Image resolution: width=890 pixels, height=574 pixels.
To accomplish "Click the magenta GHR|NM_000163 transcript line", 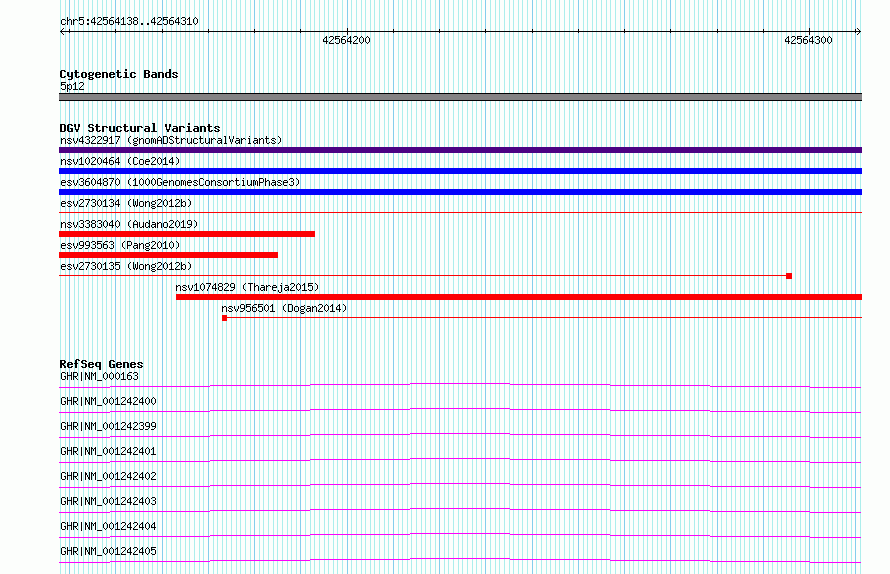I will pyautogui.click(x=460, y=386).
